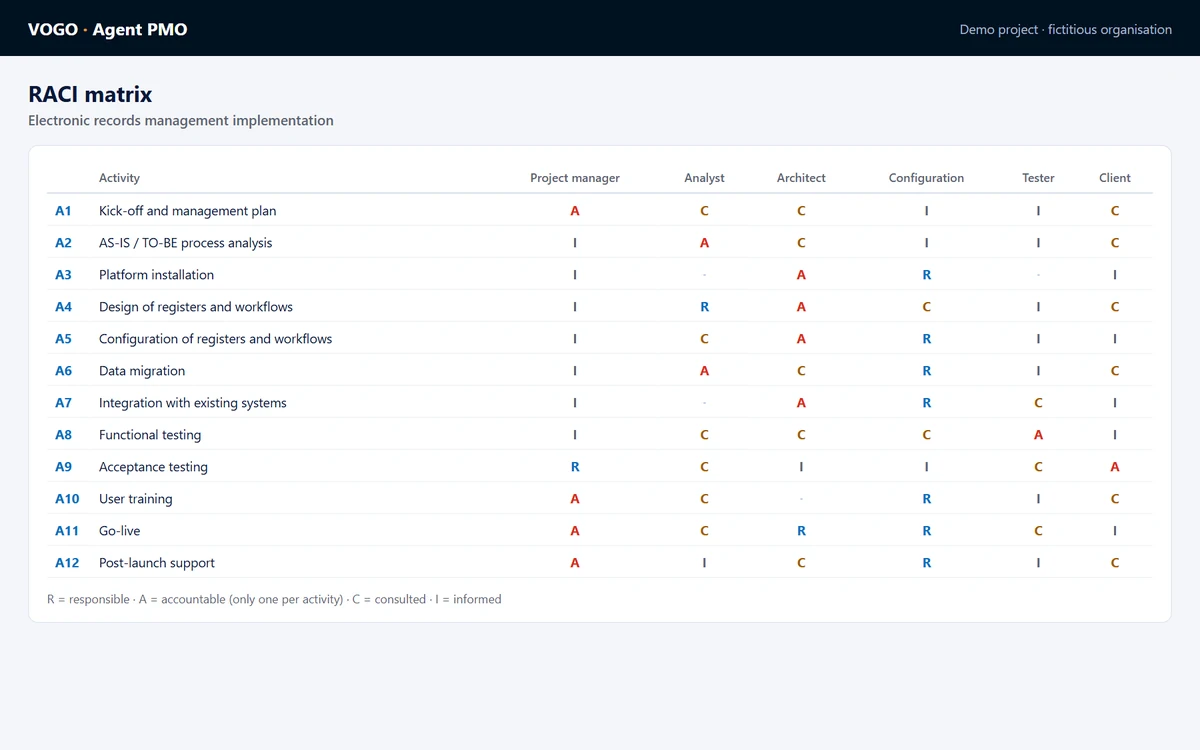
Task: Click the 'RACI matrix' heading
Action: pyautogui.click(x=90, y=94)
